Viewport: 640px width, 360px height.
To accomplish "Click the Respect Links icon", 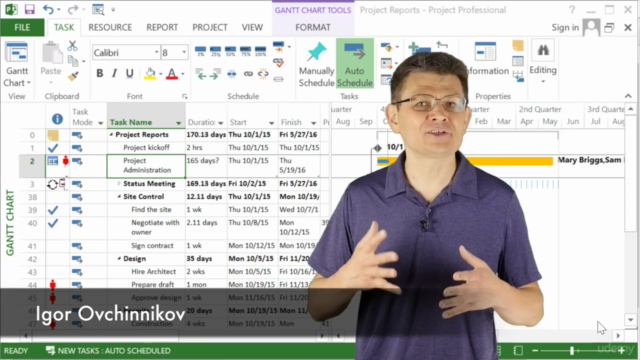I will pos(278,62).
